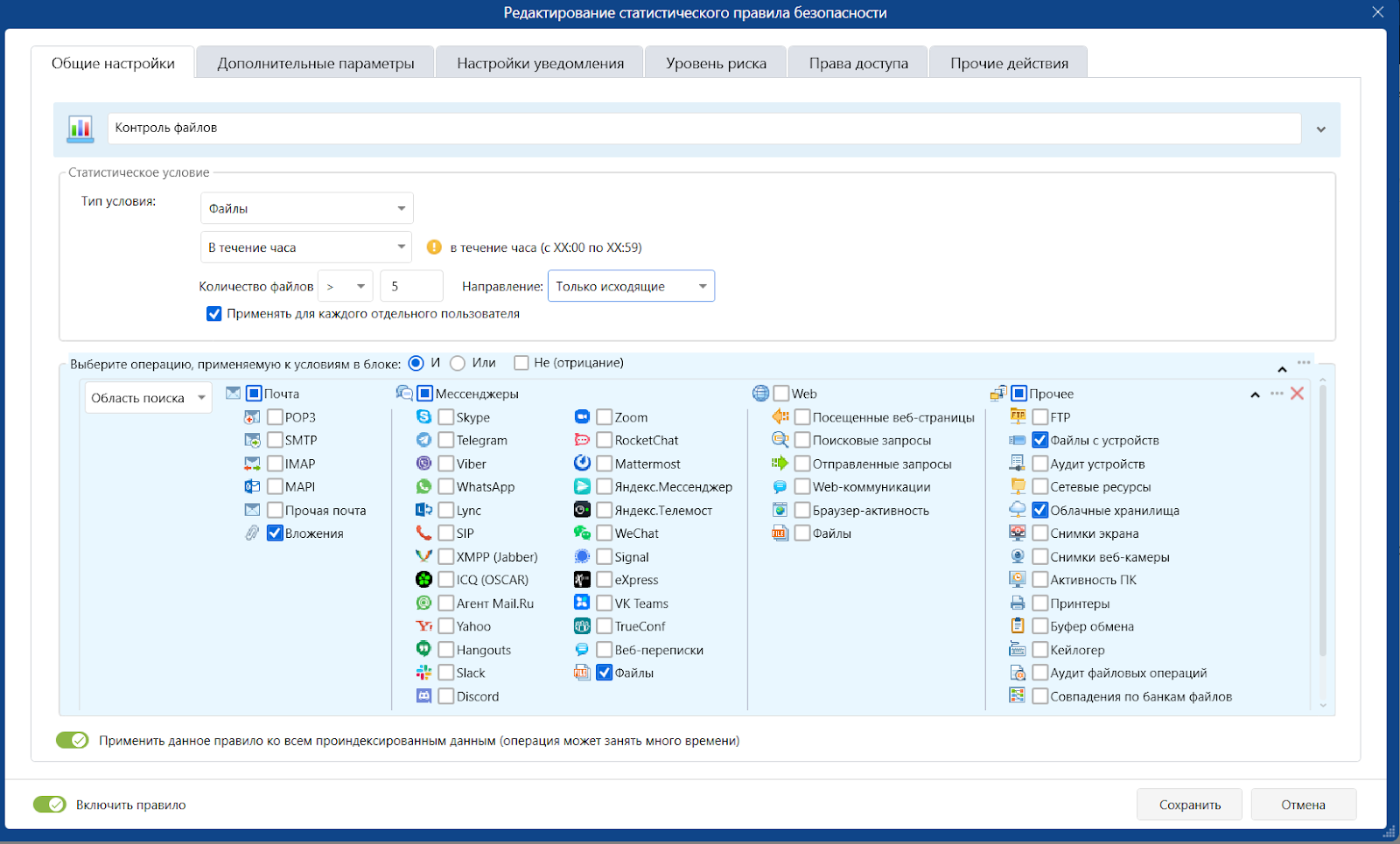Viewport: 1400px width, 844px height.
Task: Click the WhatsApp icon
Action: coord(423,486)
